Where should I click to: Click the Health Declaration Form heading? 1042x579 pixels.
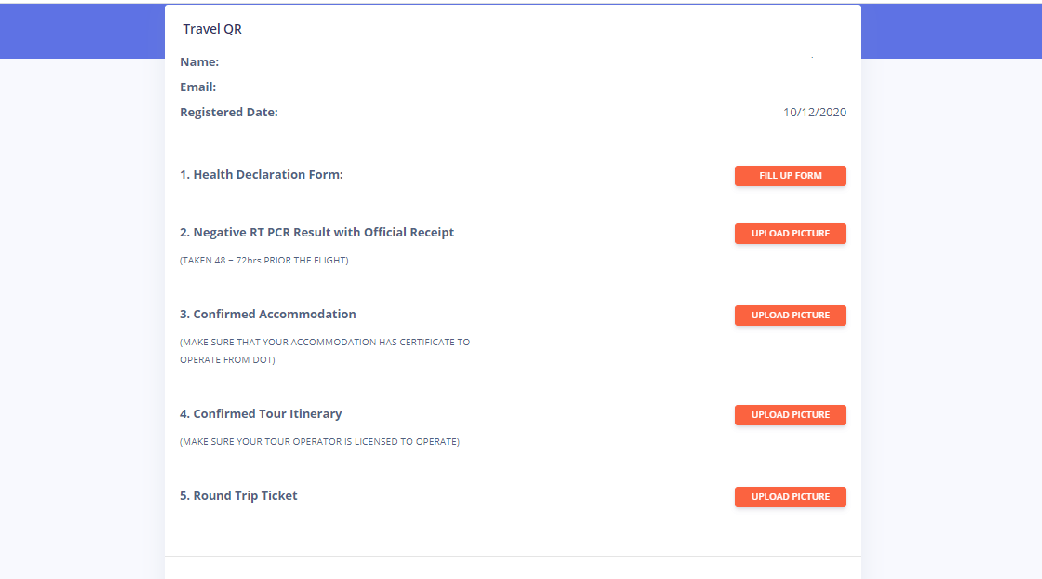coord(261,175)
